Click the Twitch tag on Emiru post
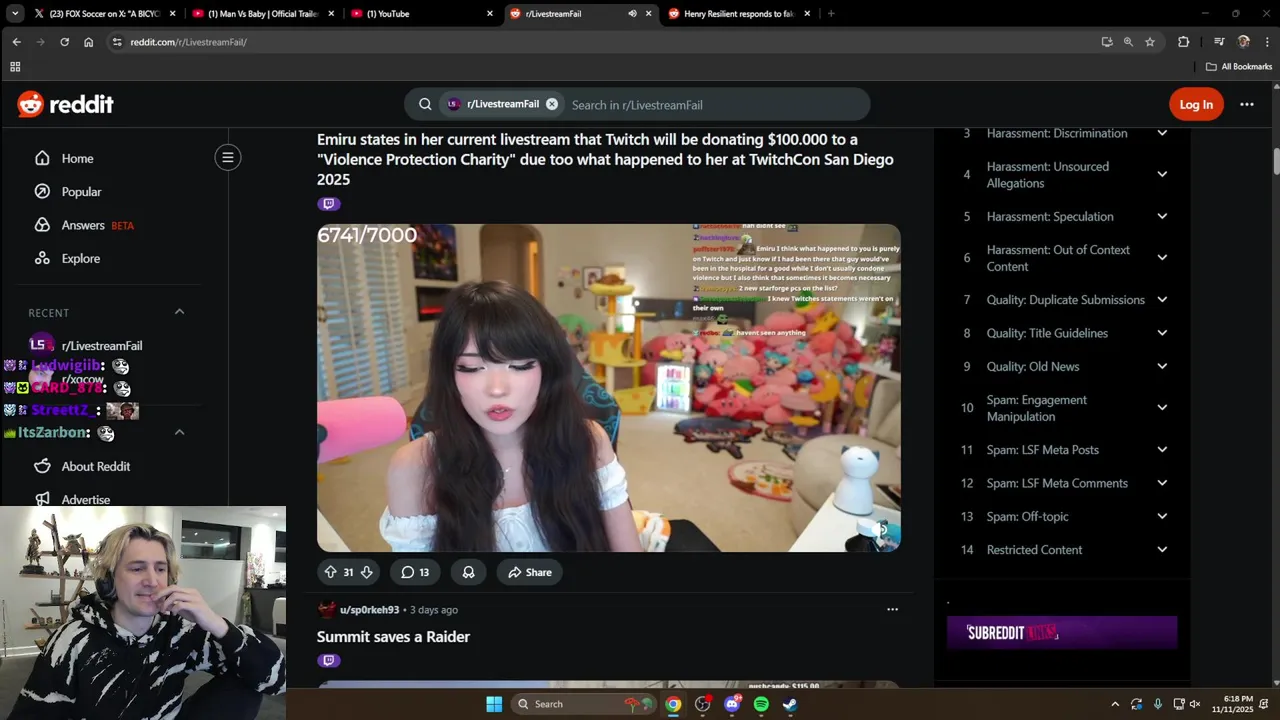 click(x=329, y=204)
